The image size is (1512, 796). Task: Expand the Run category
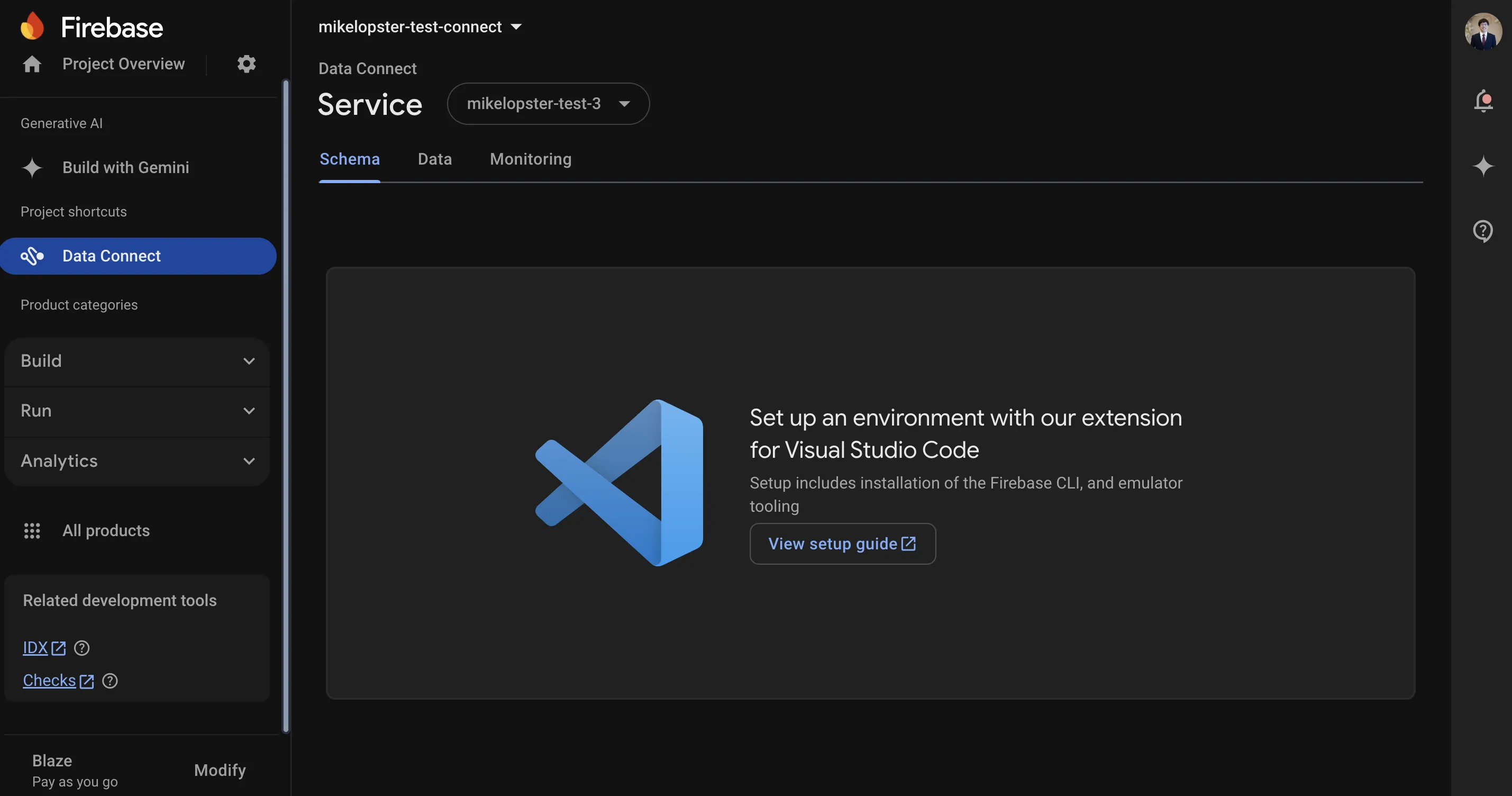[x=137, y=411]
